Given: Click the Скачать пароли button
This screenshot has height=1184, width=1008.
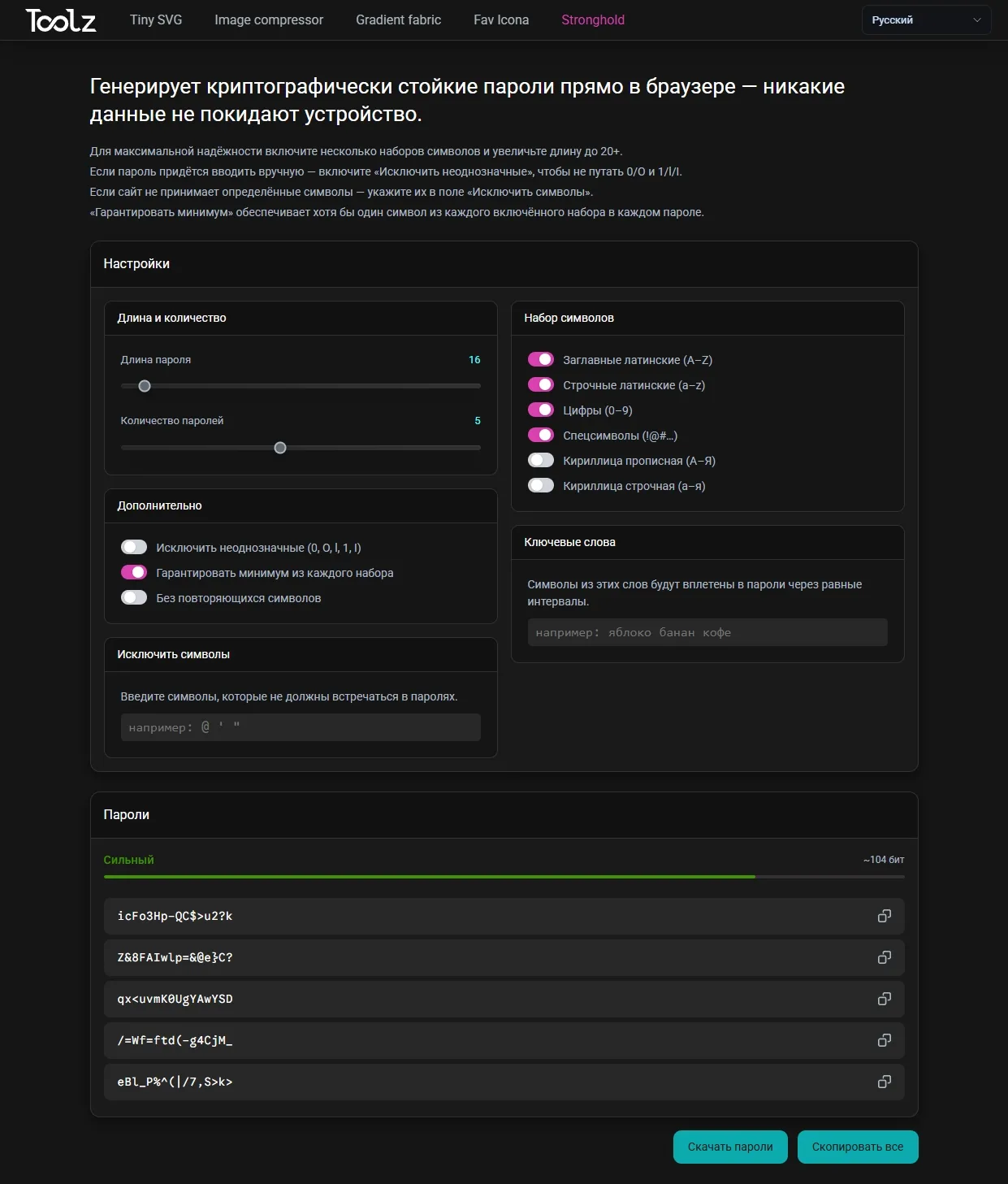Looking at the screenshot, I should coord(730,1147).
